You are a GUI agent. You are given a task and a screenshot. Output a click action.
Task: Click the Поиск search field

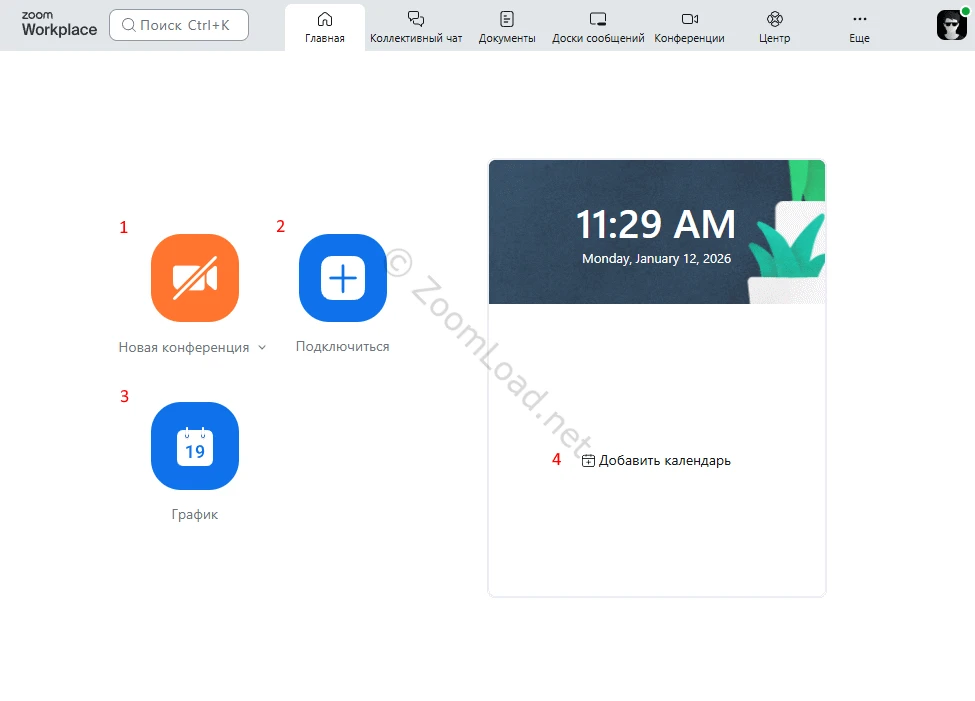pyautogui.click(x=179, y=25)
